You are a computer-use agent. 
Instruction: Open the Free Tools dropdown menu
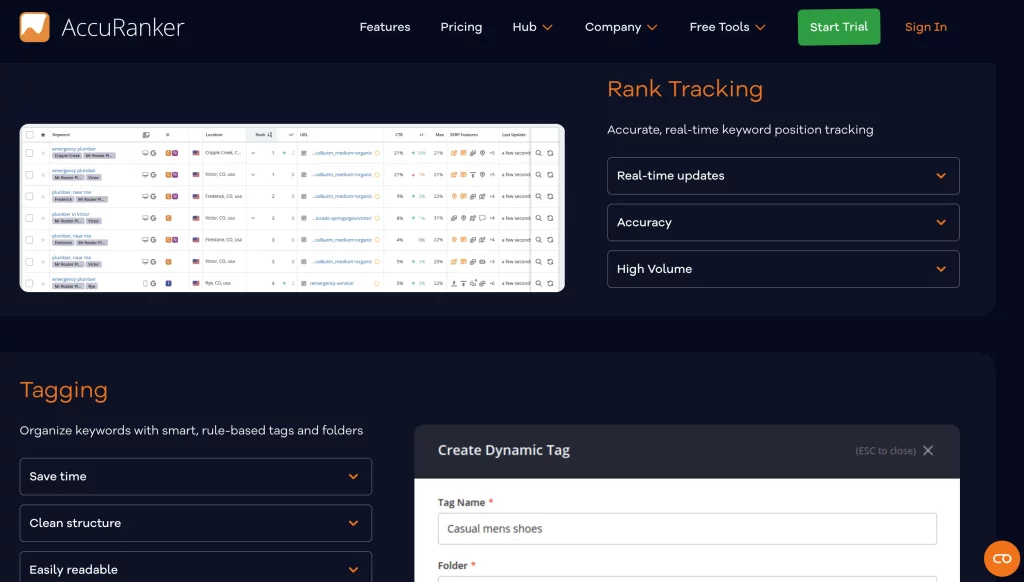(727, 27)
